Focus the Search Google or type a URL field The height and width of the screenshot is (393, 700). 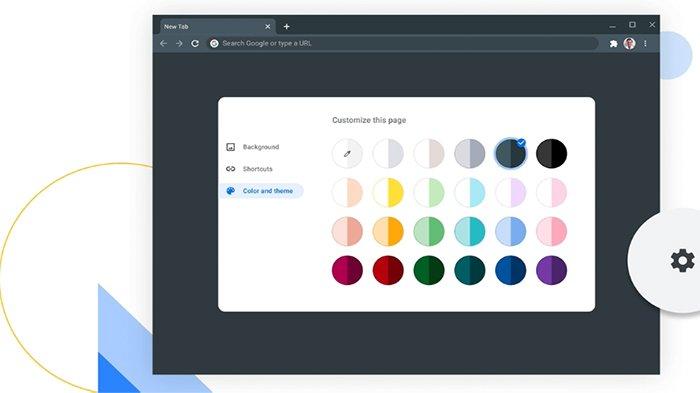[x=402, y=43]
